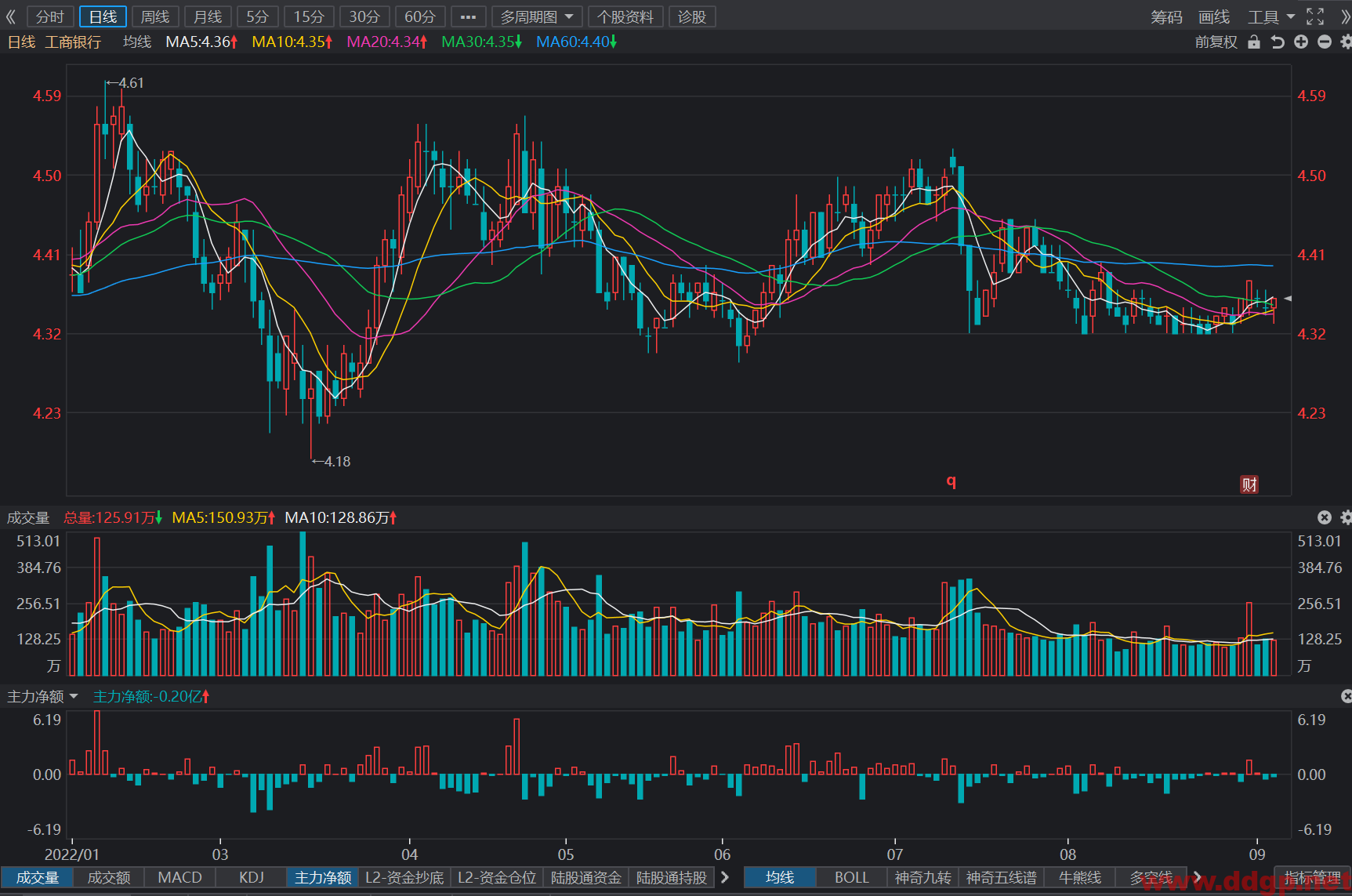The width and height of the screenshot is (1352, 896).
Task: Select the 15分 period
Action: tap(309, 16)
